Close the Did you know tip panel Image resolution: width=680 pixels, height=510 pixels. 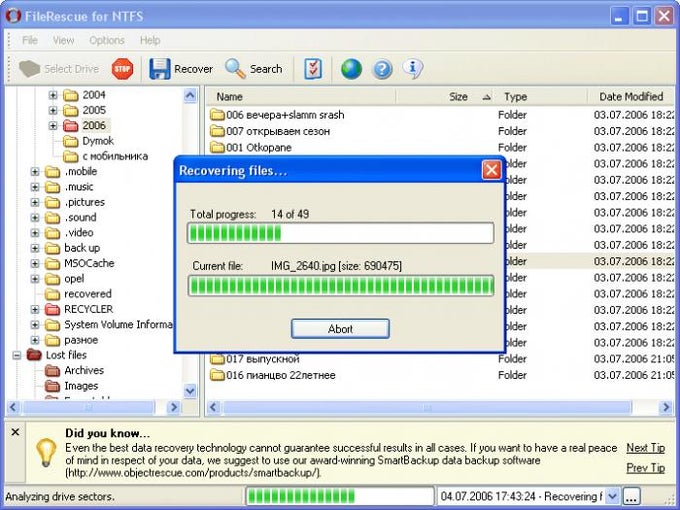[x=15, y=432]
